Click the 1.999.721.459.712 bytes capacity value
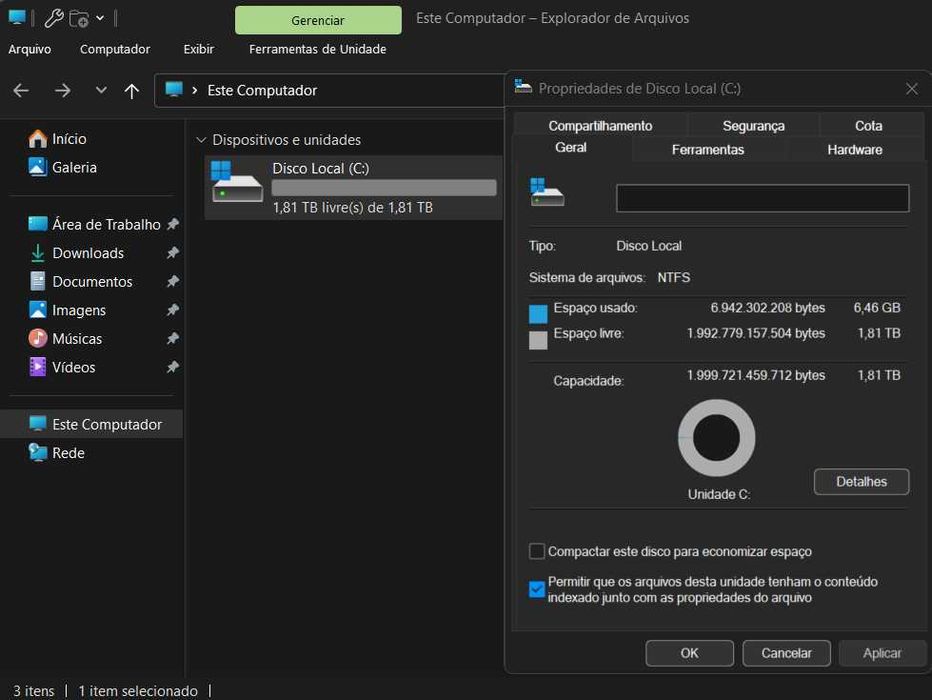932x700 pixels. click(755, 376)
